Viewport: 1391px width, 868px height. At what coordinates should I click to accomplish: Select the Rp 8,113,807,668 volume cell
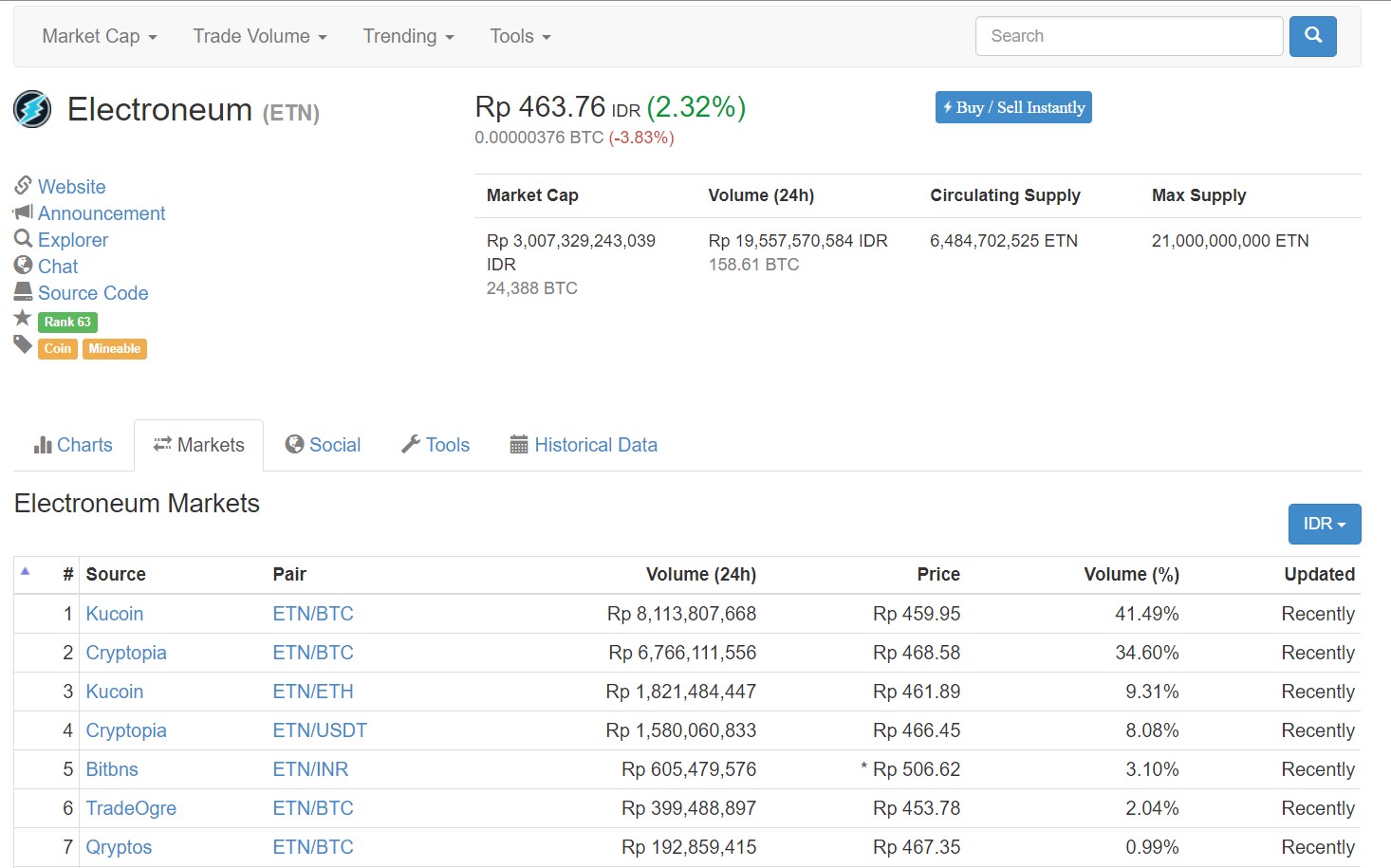tap(682, 614)
